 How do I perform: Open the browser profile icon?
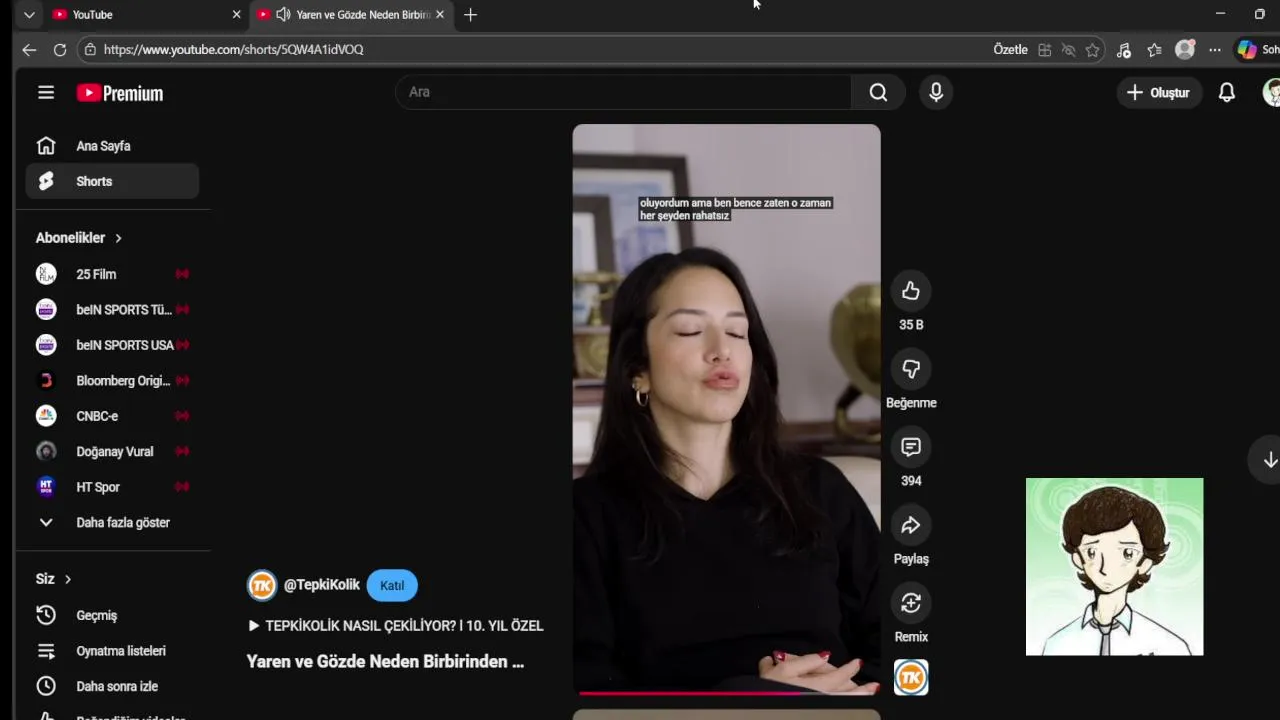[x=1185, y=49]
